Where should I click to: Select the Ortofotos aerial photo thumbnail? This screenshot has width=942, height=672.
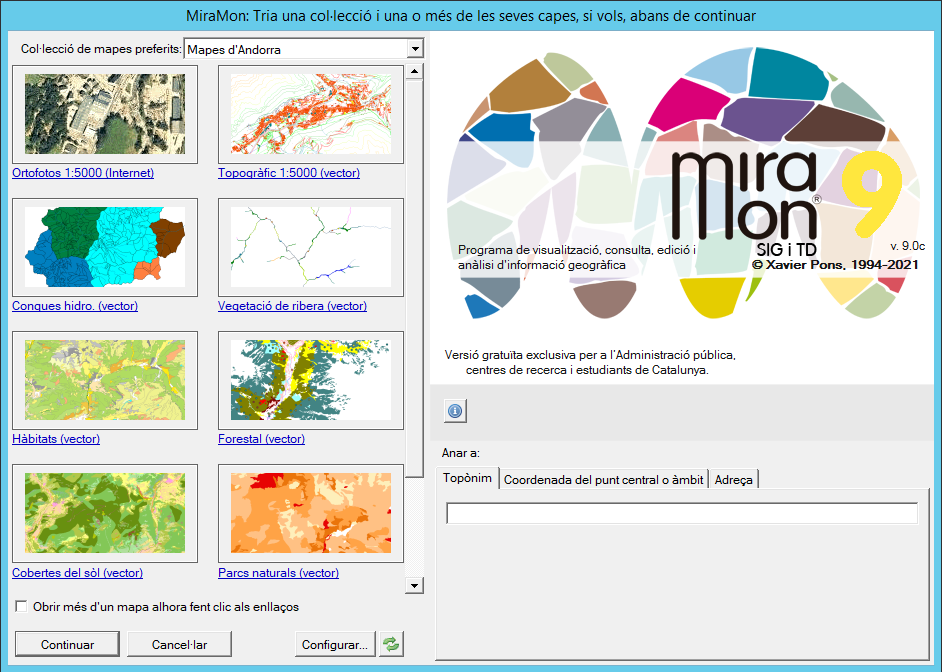[x=105, y=114]
